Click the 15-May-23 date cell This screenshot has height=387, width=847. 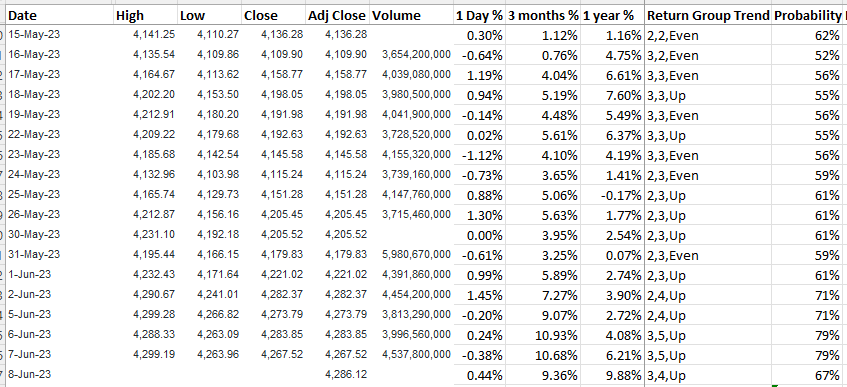[x=59, y=35]
